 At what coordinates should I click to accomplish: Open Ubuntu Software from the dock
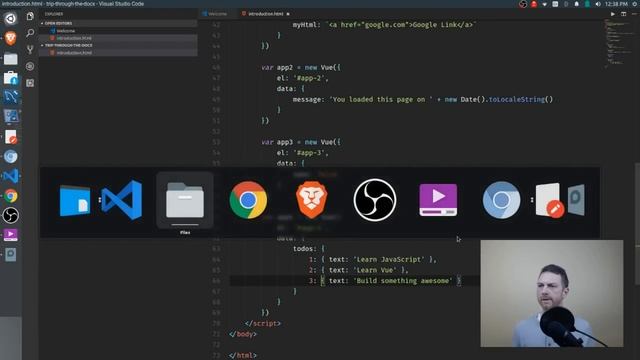coord(11,78)
